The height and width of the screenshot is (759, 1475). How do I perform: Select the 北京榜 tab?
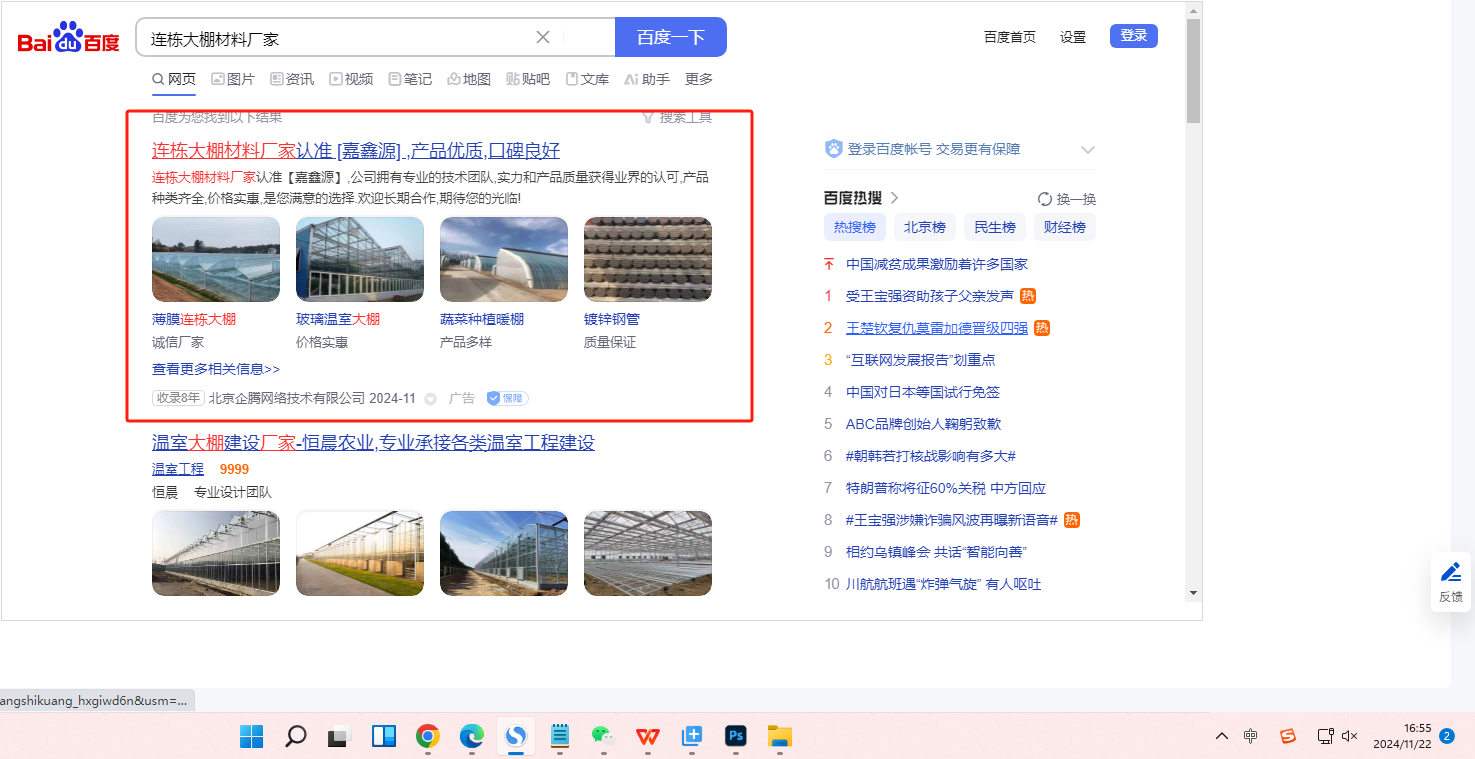pos(924,227)
